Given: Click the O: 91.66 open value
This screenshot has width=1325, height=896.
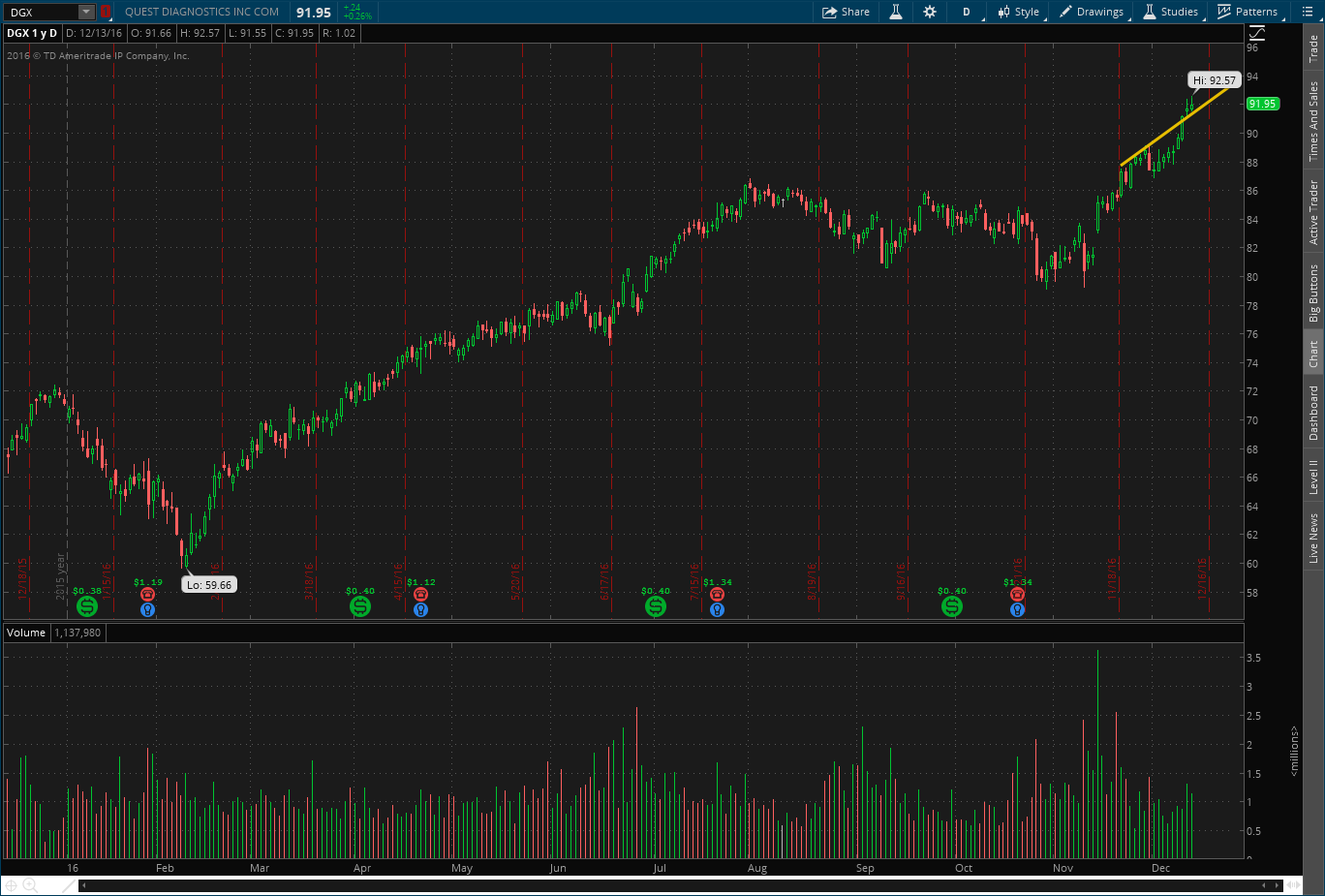Looking at the screenshot, I should [x=151, y=33].
